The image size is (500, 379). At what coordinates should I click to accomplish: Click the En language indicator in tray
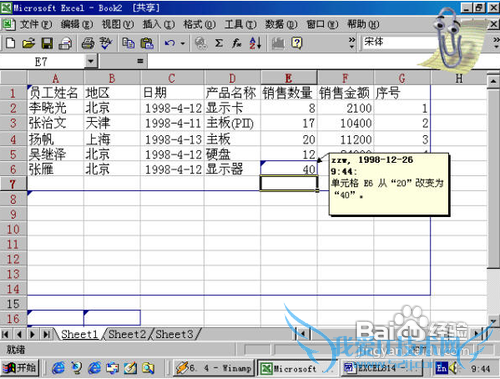441,368
